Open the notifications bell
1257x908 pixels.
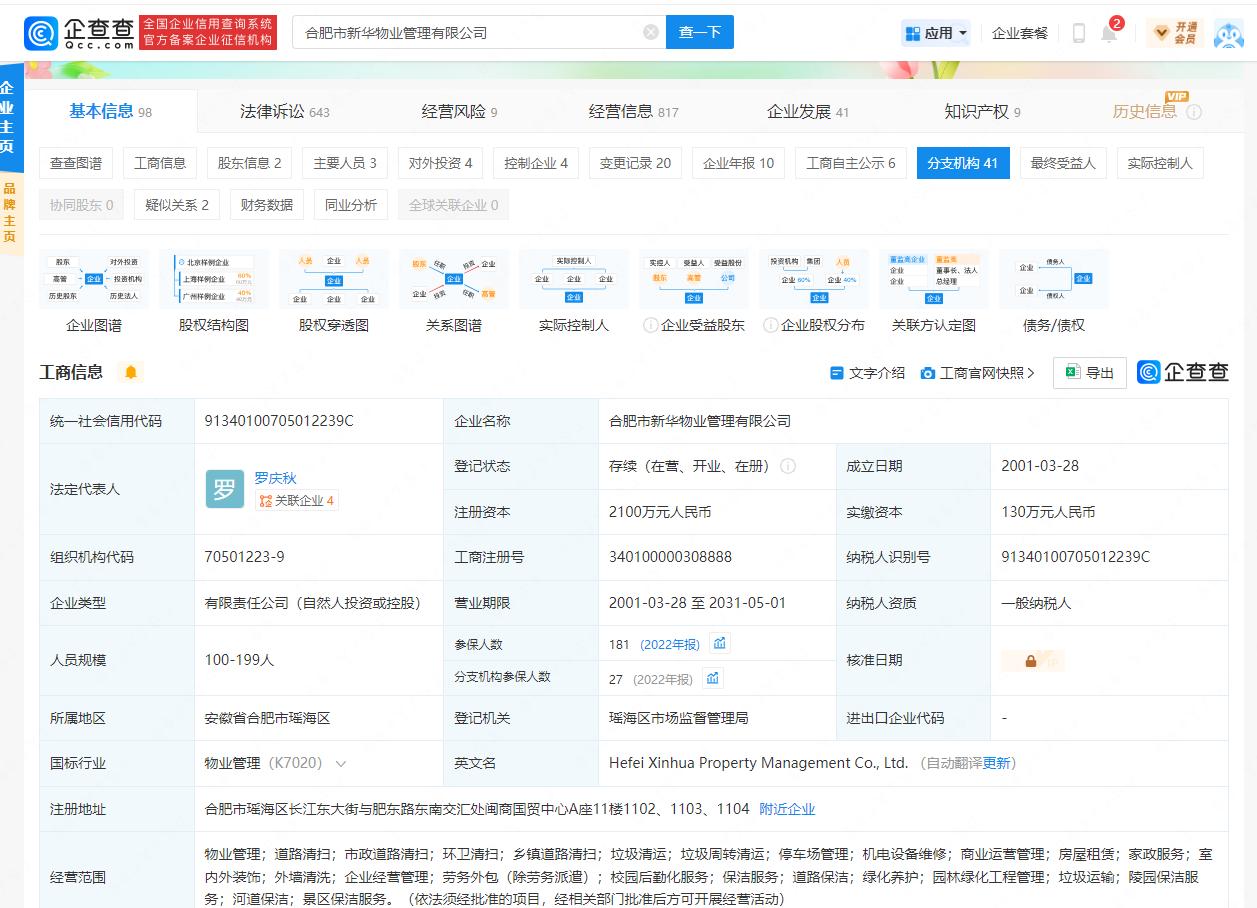1109,33
